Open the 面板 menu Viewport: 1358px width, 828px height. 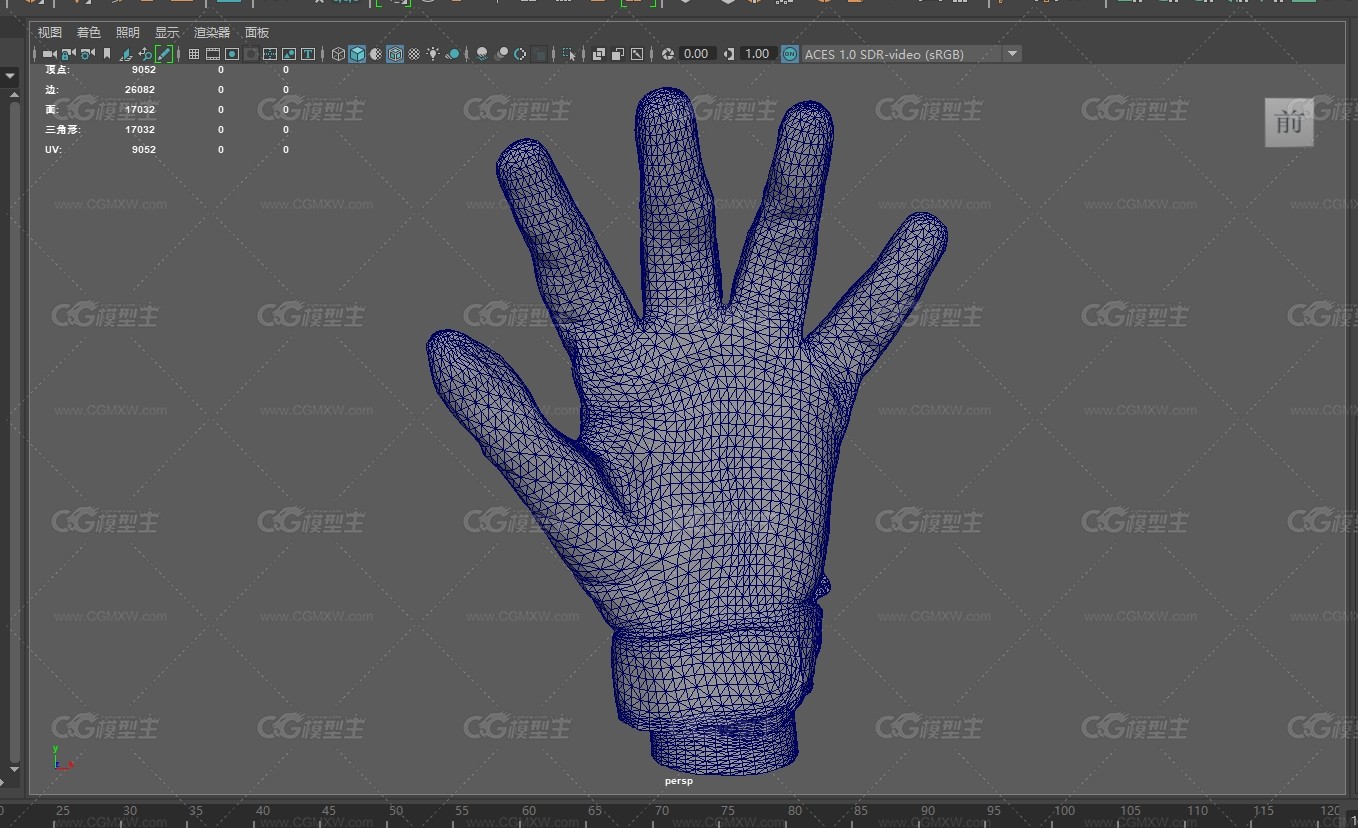[257, 32]
